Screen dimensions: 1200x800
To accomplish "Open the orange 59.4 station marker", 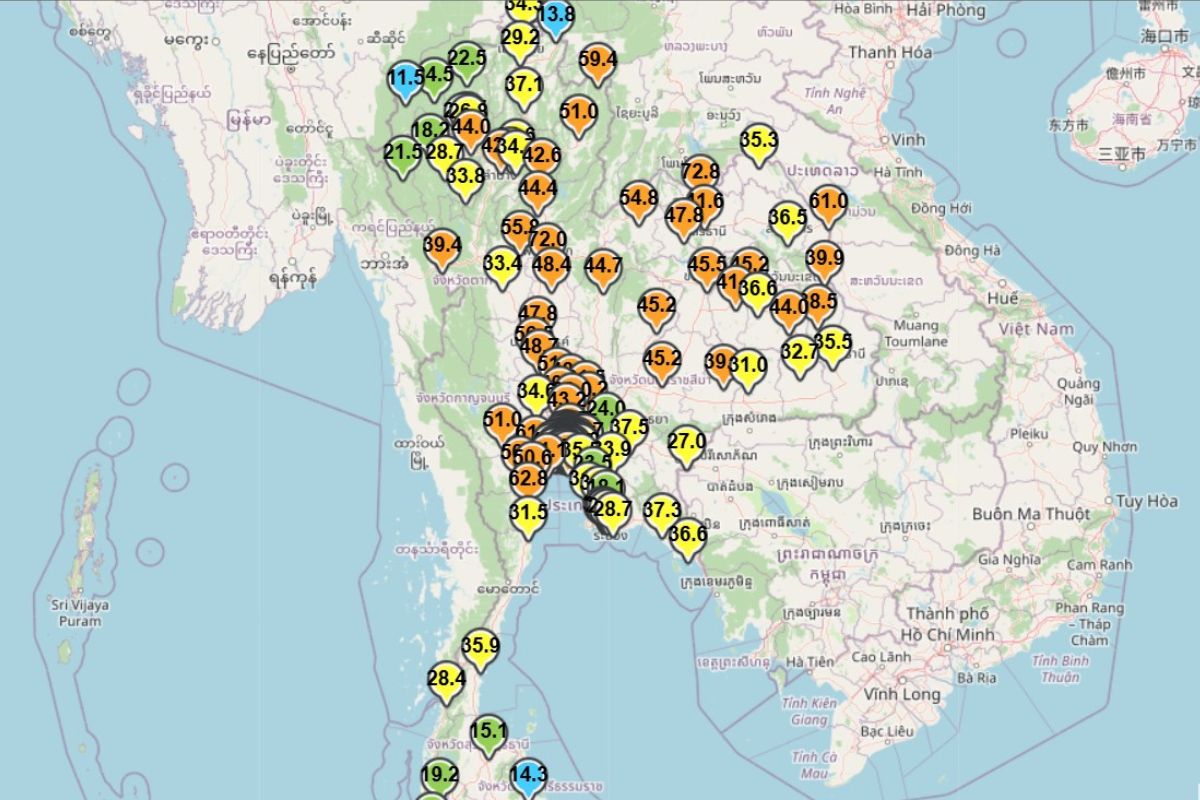I will (597, 64).
